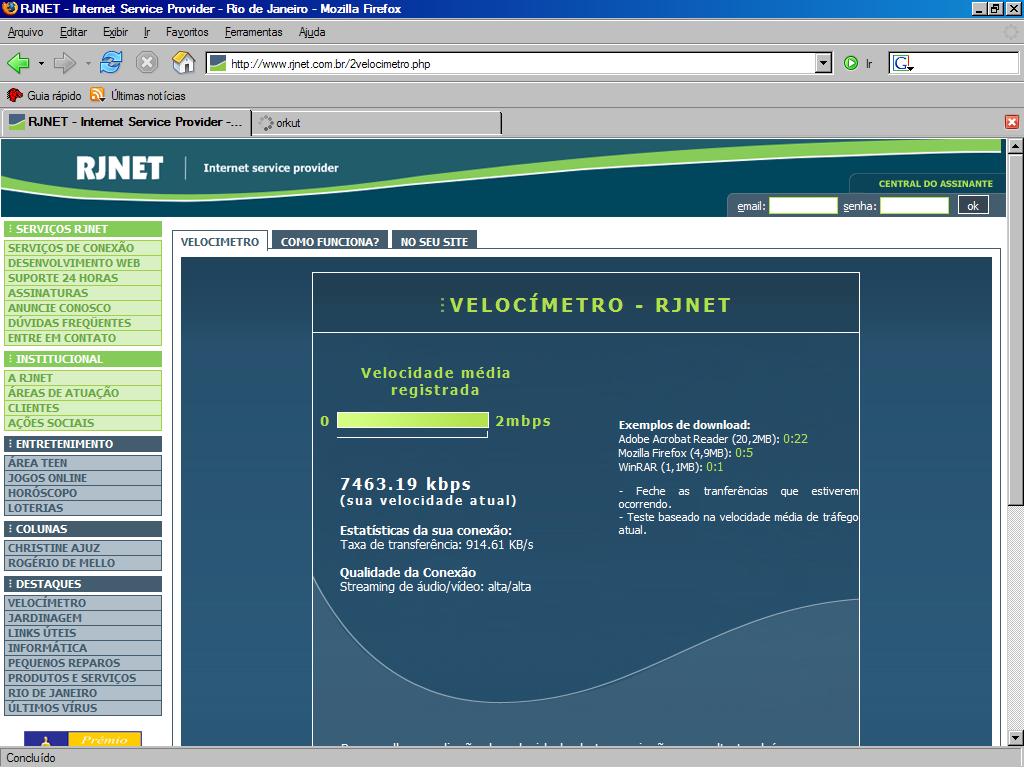Go back with the green Back arrow
Image resolution: width=1024 pixels, height=768 pixels.
(18, 63)
